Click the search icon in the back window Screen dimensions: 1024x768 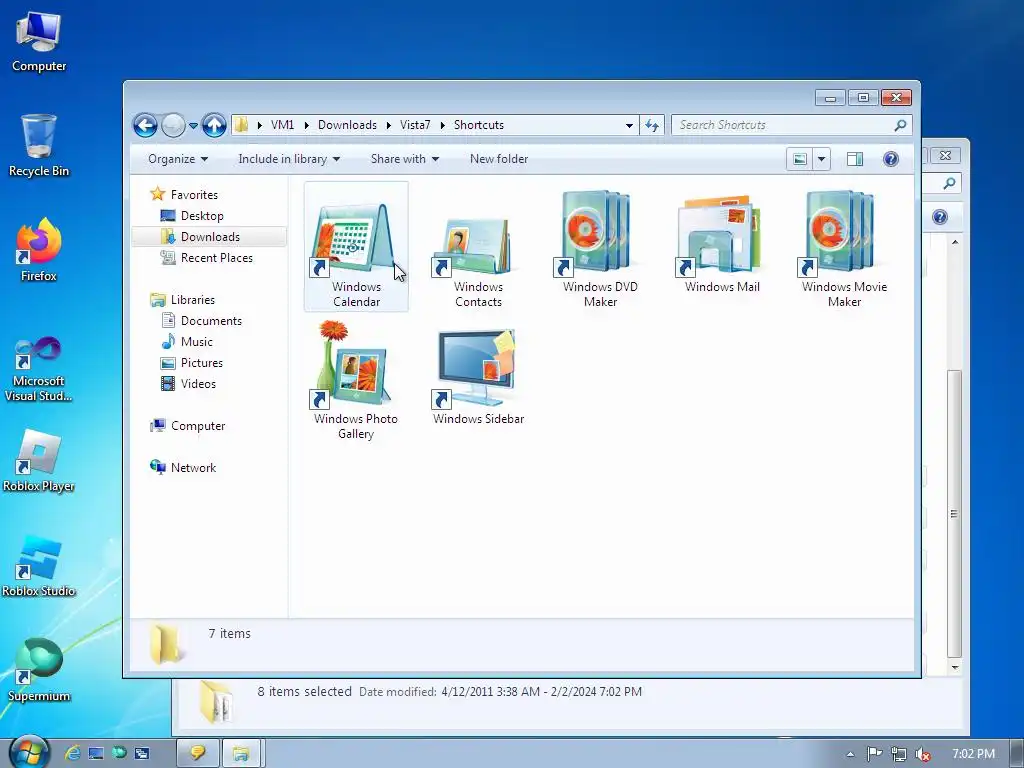(949, 184)
